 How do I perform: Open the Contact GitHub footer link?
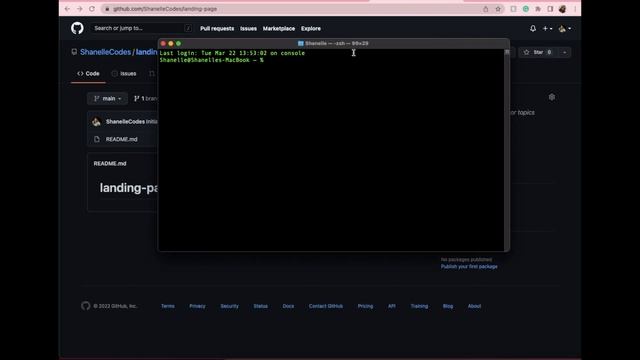coord(326,306)
